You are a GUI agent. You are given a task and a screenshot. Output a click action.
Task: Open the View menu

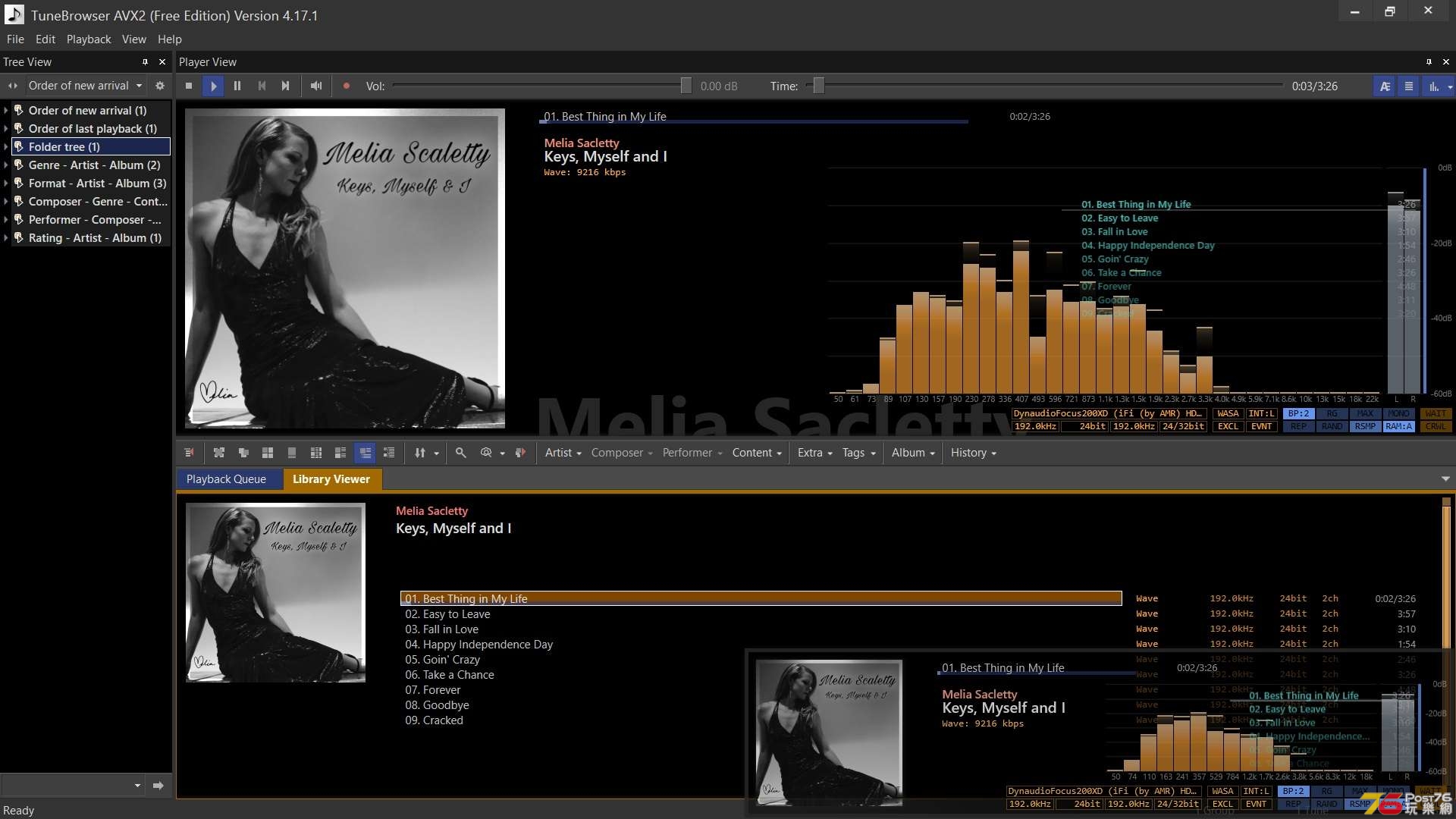(134, 39)
